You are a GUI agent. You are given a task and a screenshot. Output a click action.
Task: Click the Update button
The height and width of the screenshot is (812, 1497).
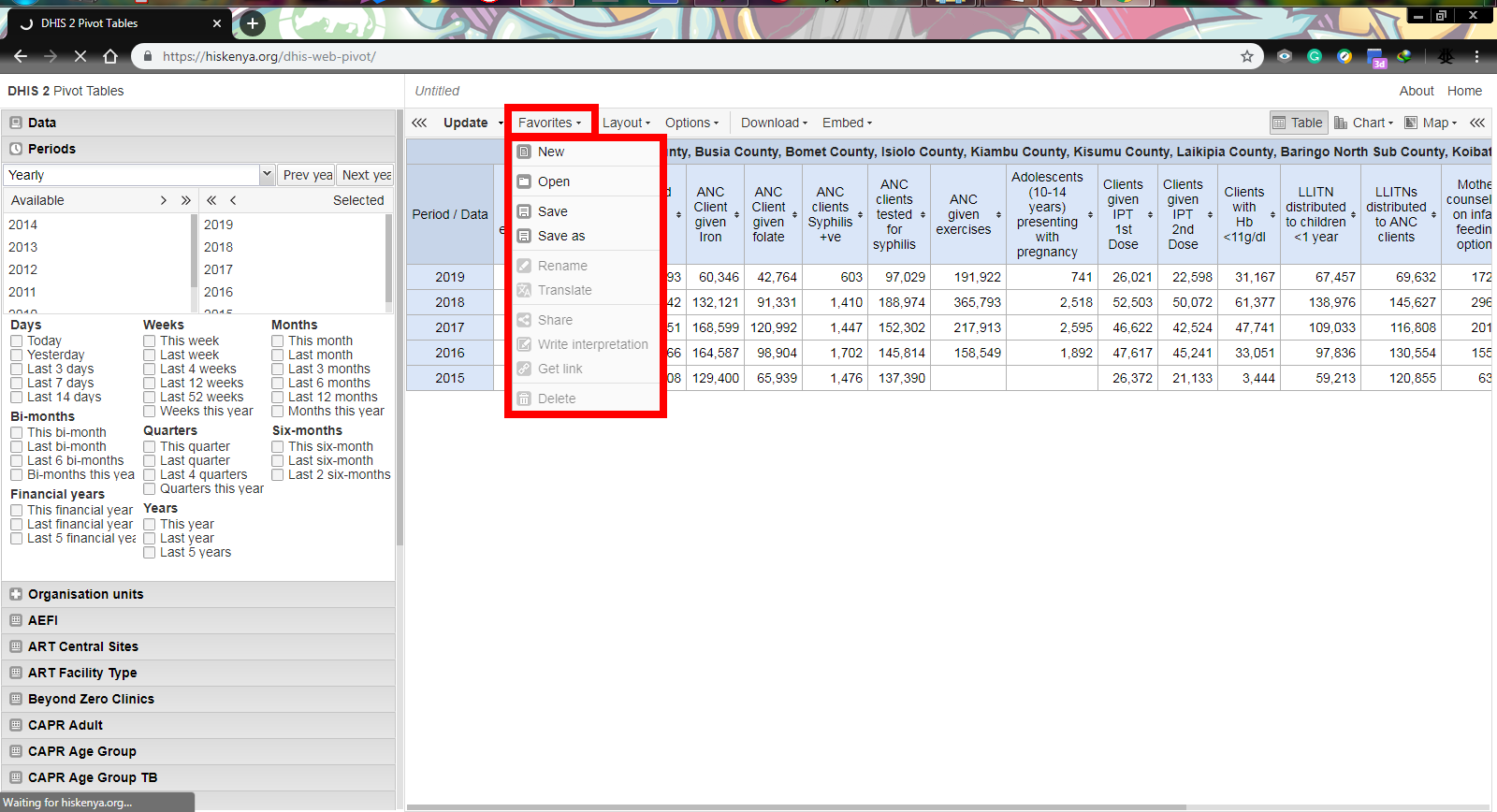tap(465, 123)
